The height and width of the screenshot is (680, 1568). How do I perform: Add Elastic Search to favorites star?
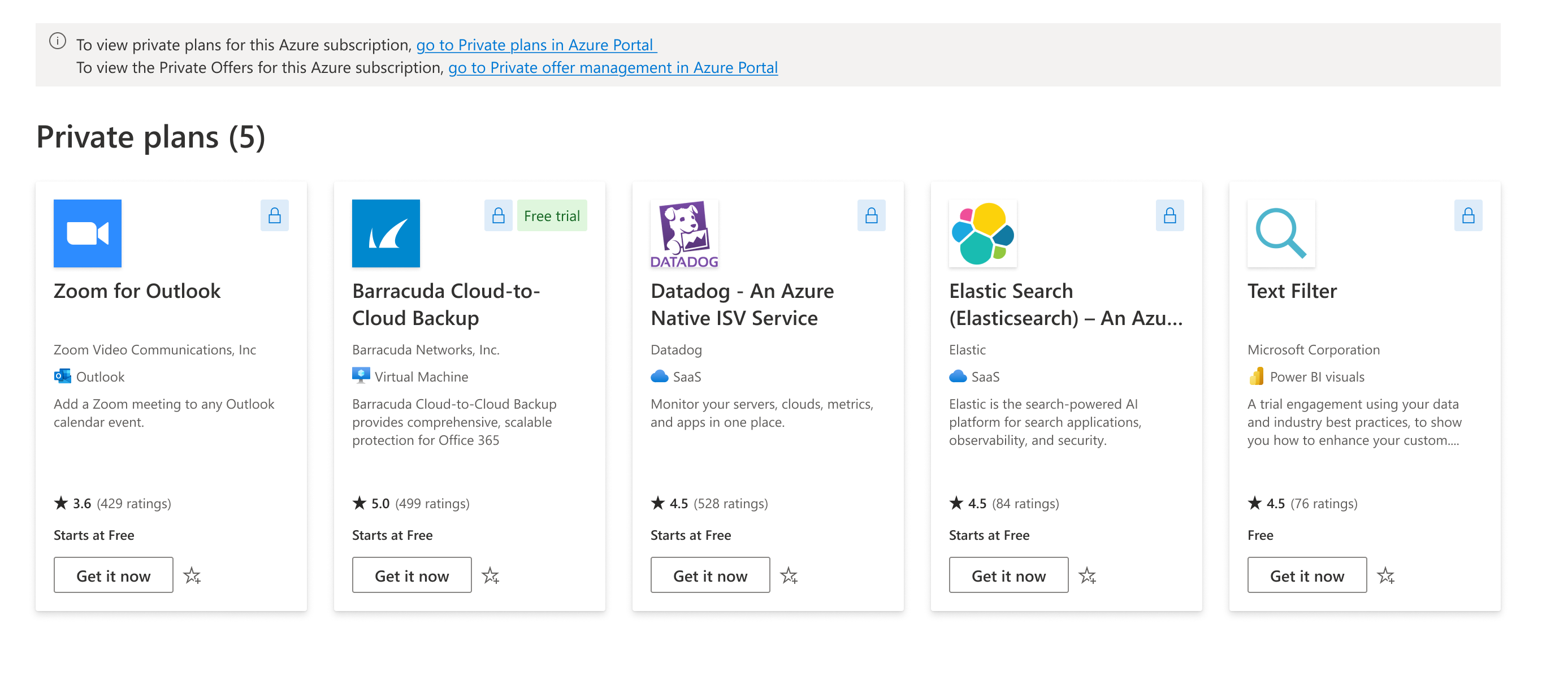pyautogui.click(x=1087, y=575)
